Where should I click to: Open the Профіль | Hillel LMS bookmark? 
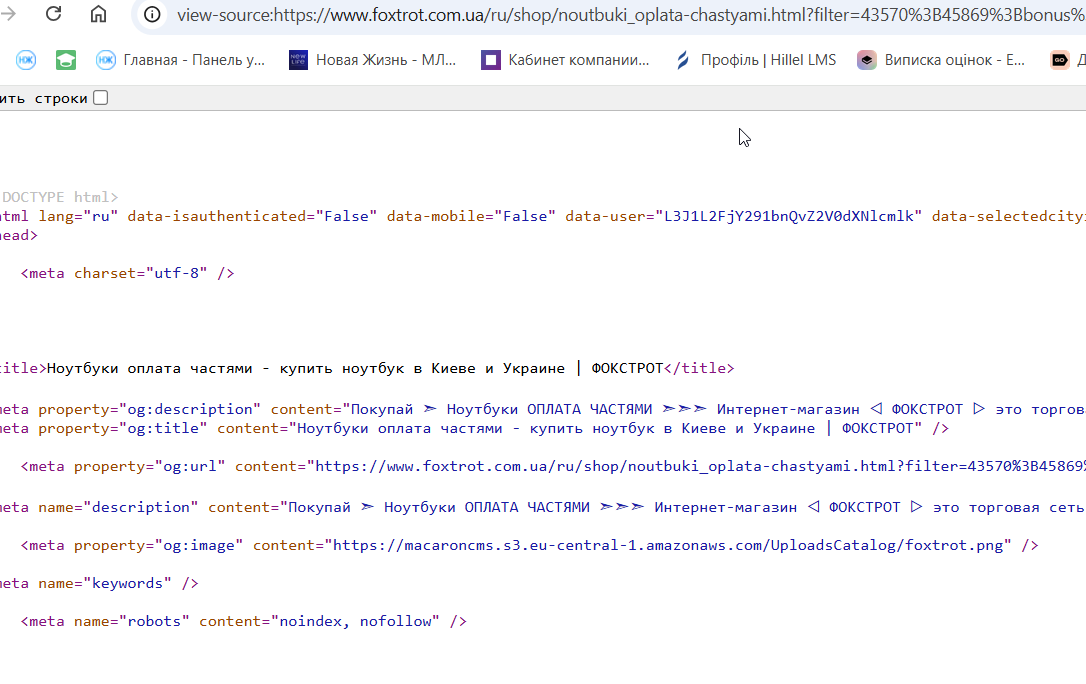(x=755, y=60)
